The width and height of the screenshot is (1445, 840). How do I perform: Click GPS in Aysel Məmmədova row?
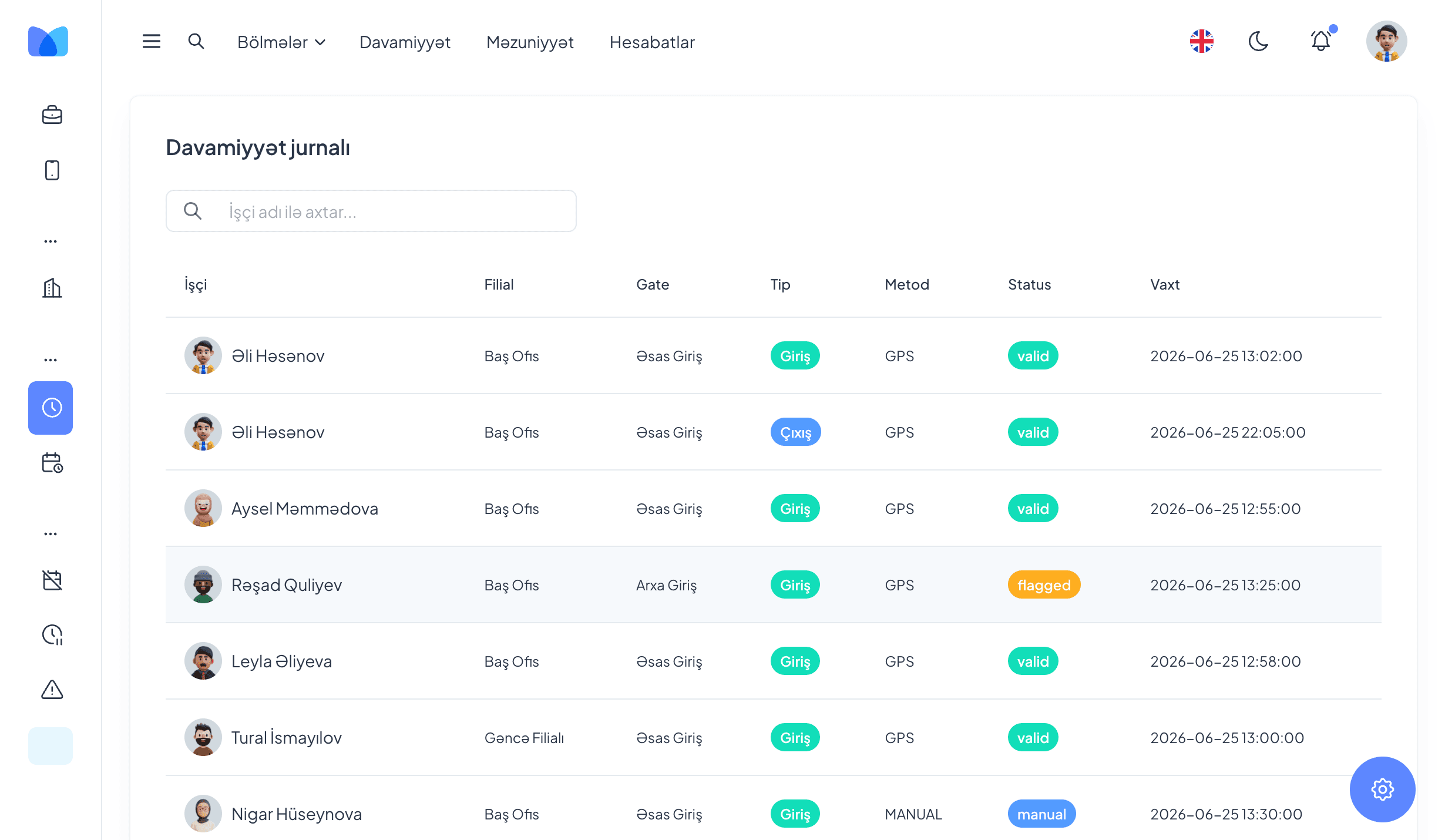[899, 509]
